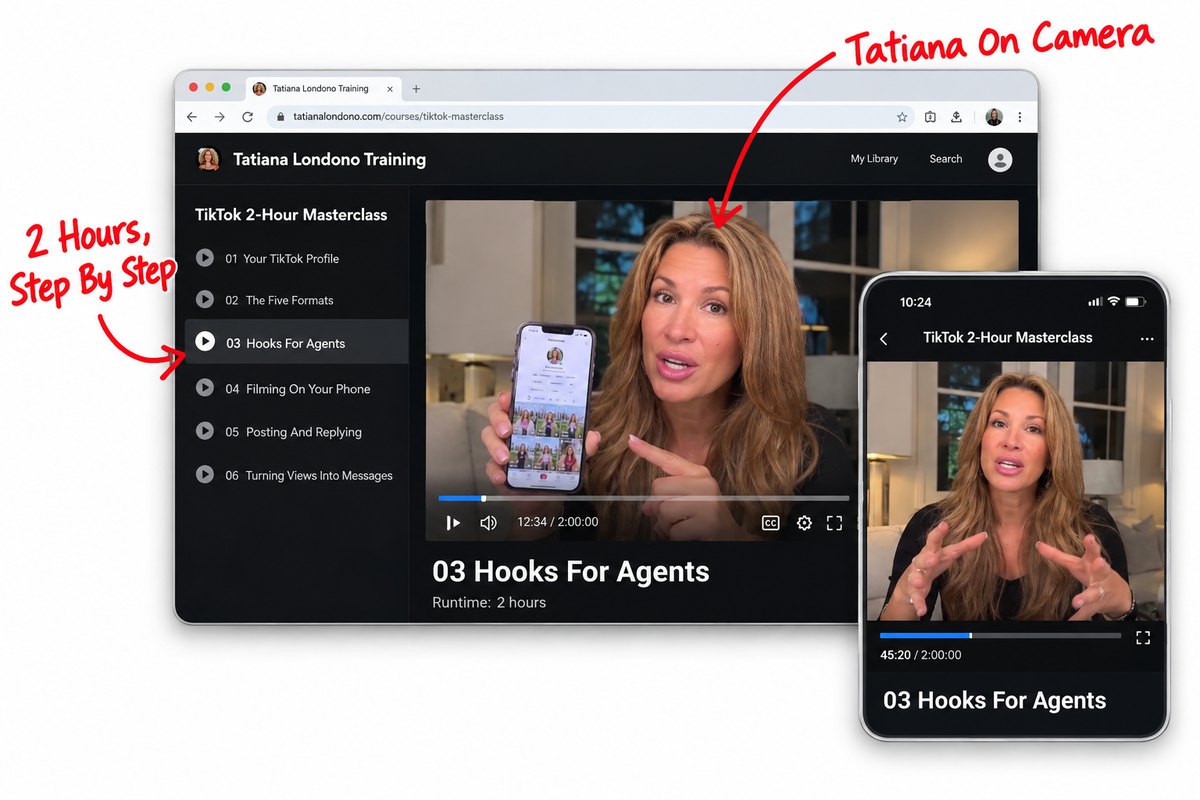Open the phone's three-dot more menu
The height and width of the screenshot is (800, 1200).
pyautogui.click(x=1147, y=339)
